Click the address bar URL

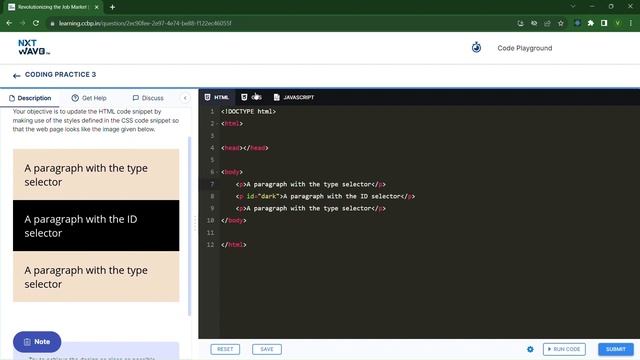[145, 23]
